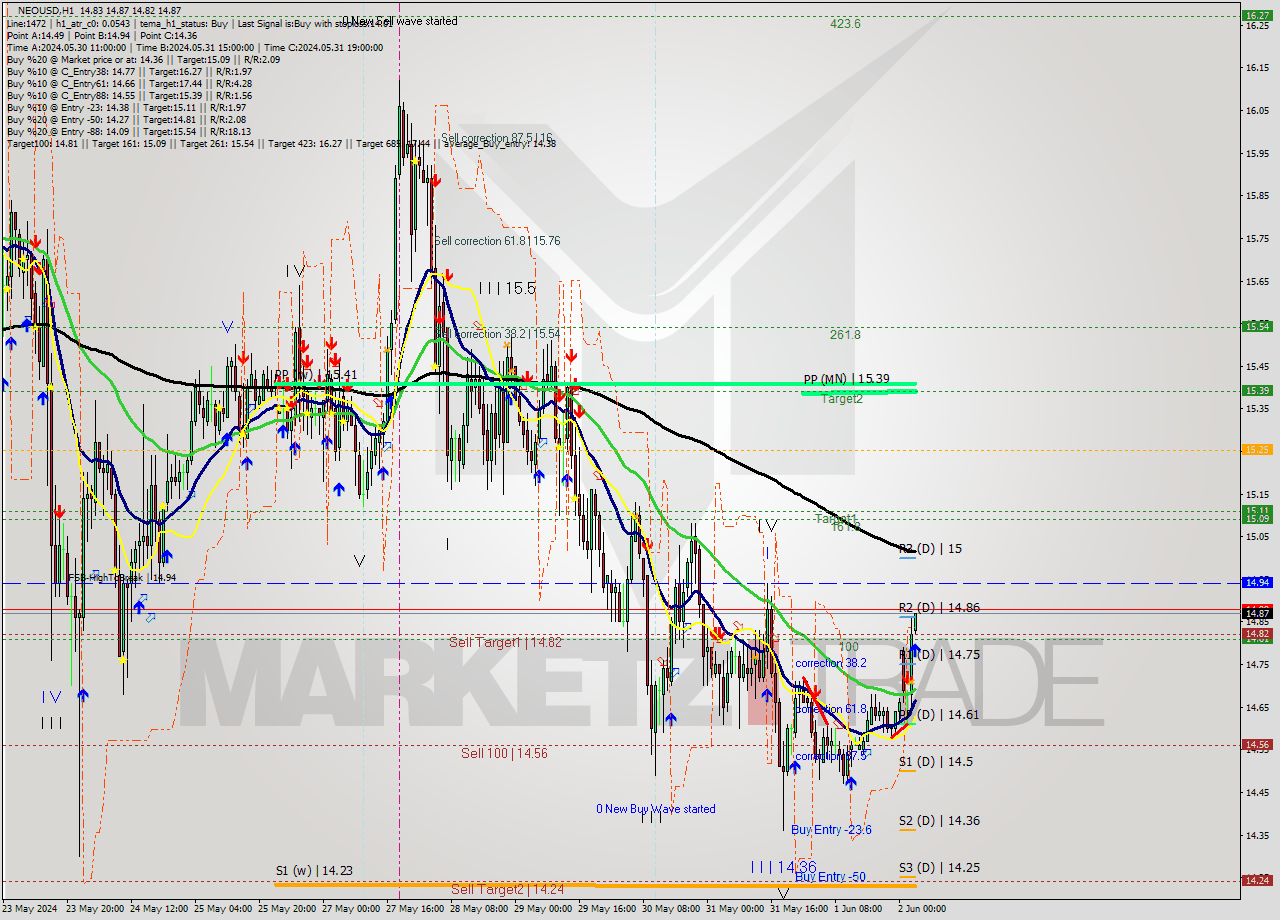Select the 'PP (MN) | 15.39' pivot label

point(846,379)
